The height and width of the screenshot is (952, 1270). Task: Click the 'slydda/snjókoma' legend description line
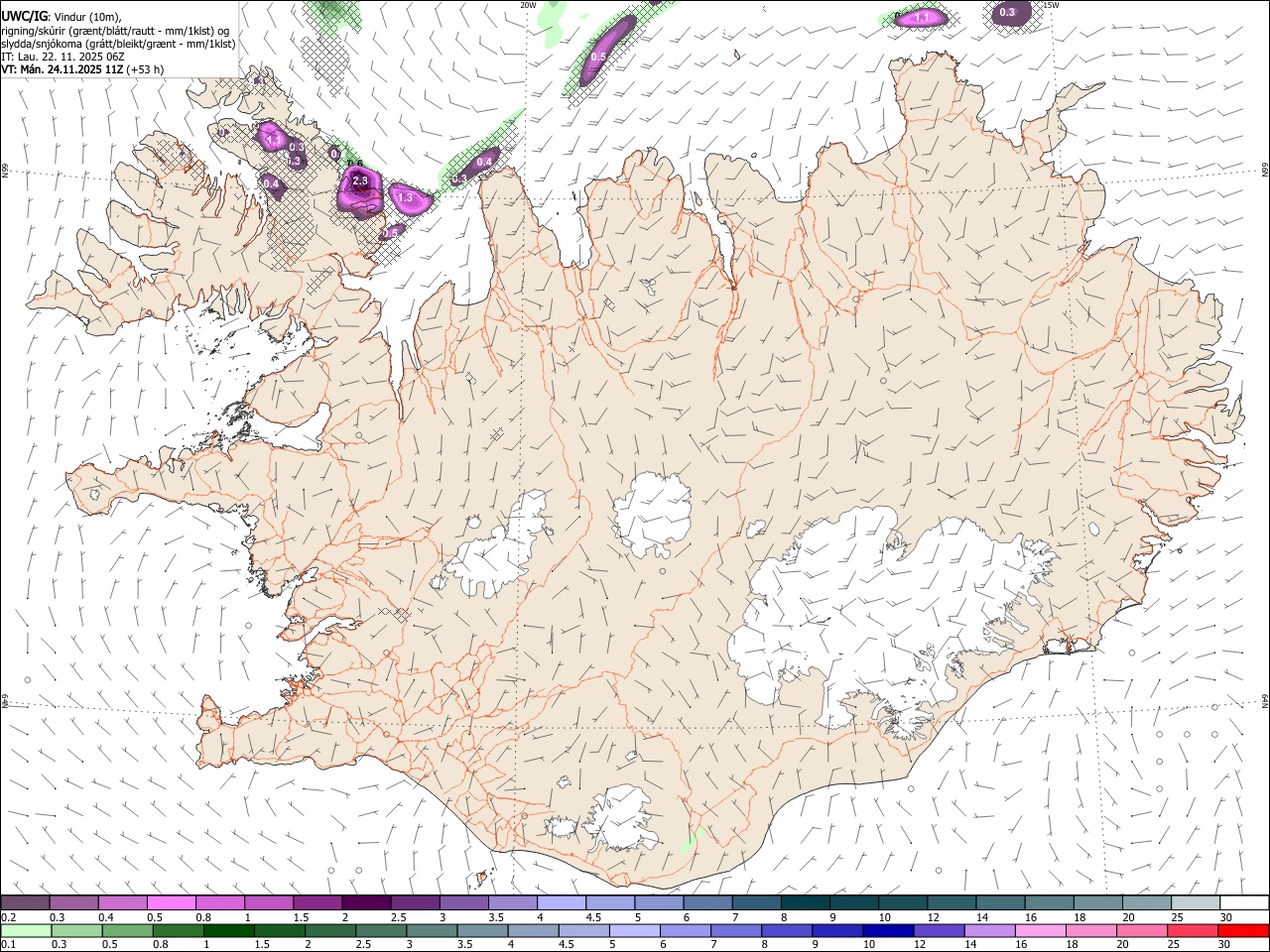(x=118, y=44)
